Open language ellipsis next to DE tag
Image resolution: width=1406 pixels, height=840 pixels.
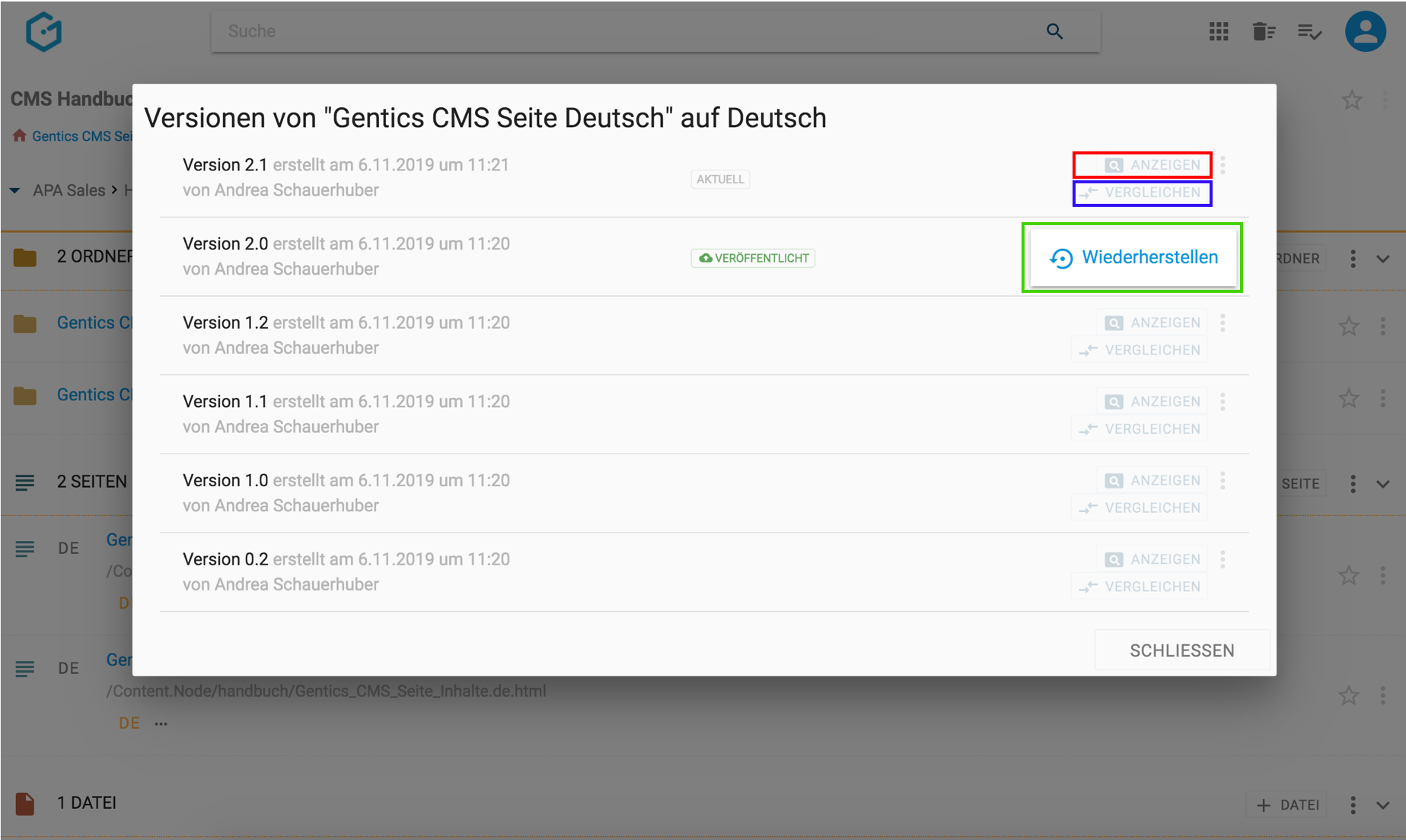coord(161,724)
